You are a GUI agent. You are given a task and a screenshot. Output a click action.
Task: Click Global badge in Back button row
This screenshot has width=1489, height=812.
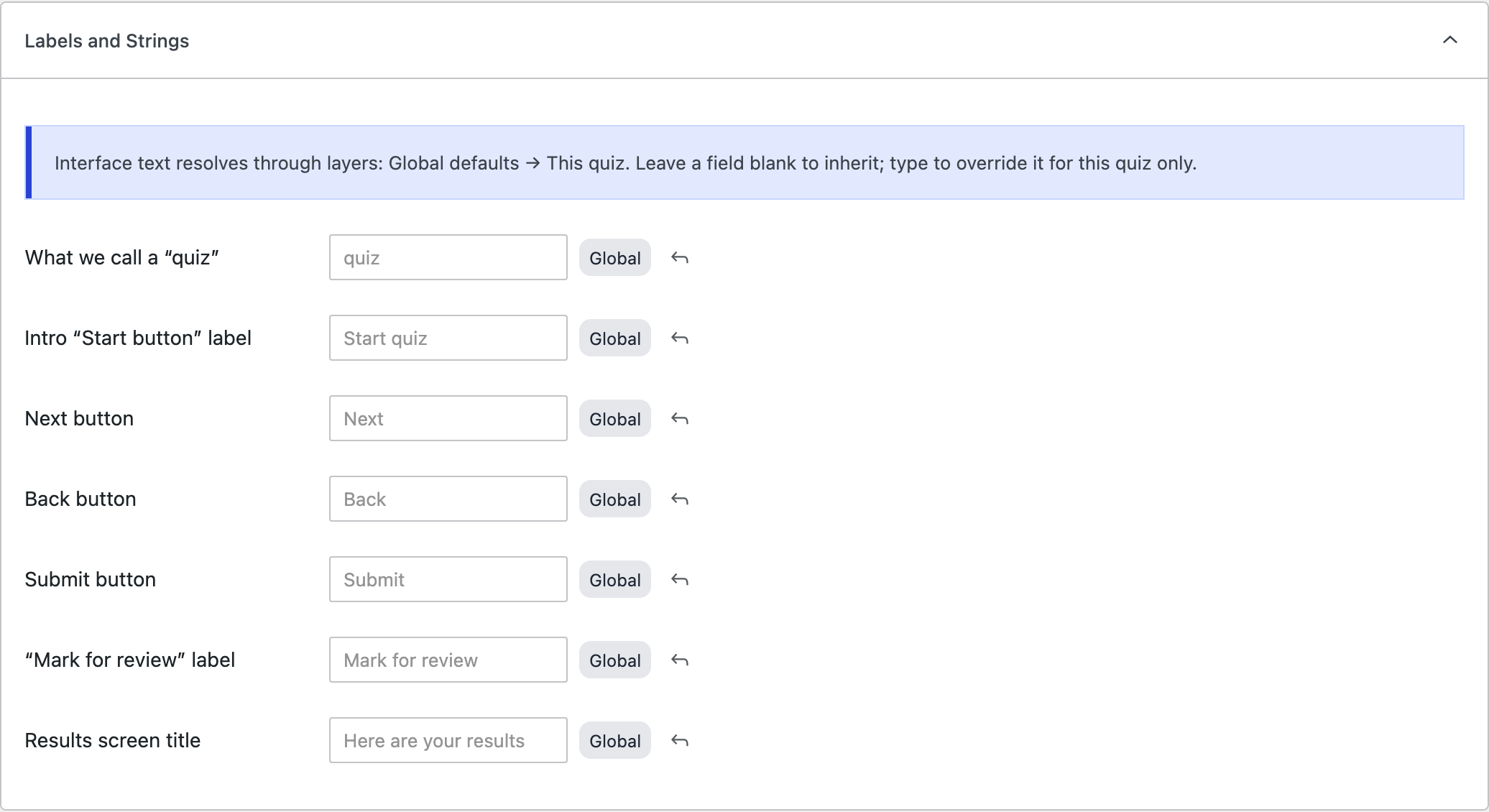pyautogui.click(x=615, y=499)
